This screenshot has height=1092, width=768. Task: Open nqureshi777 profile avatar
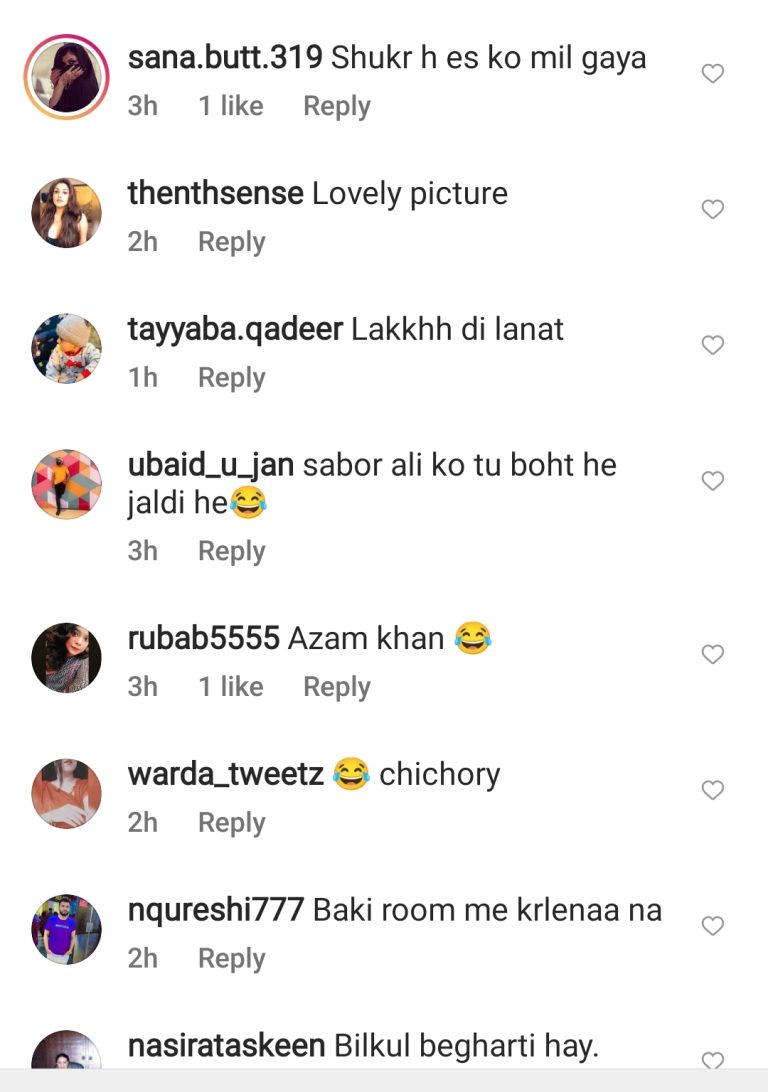pyautogui.click(x=67, y=929)
